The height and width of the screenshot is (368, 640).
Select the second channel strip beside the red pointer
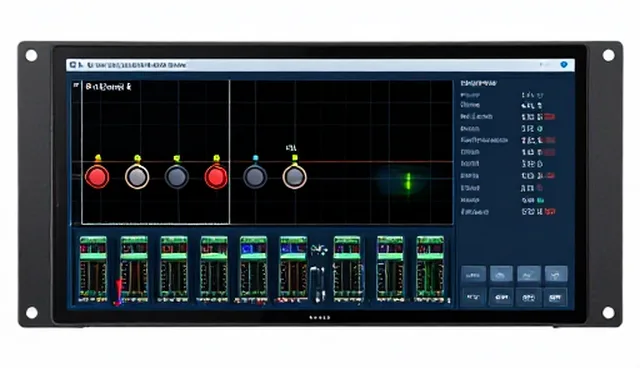(134, 269)
